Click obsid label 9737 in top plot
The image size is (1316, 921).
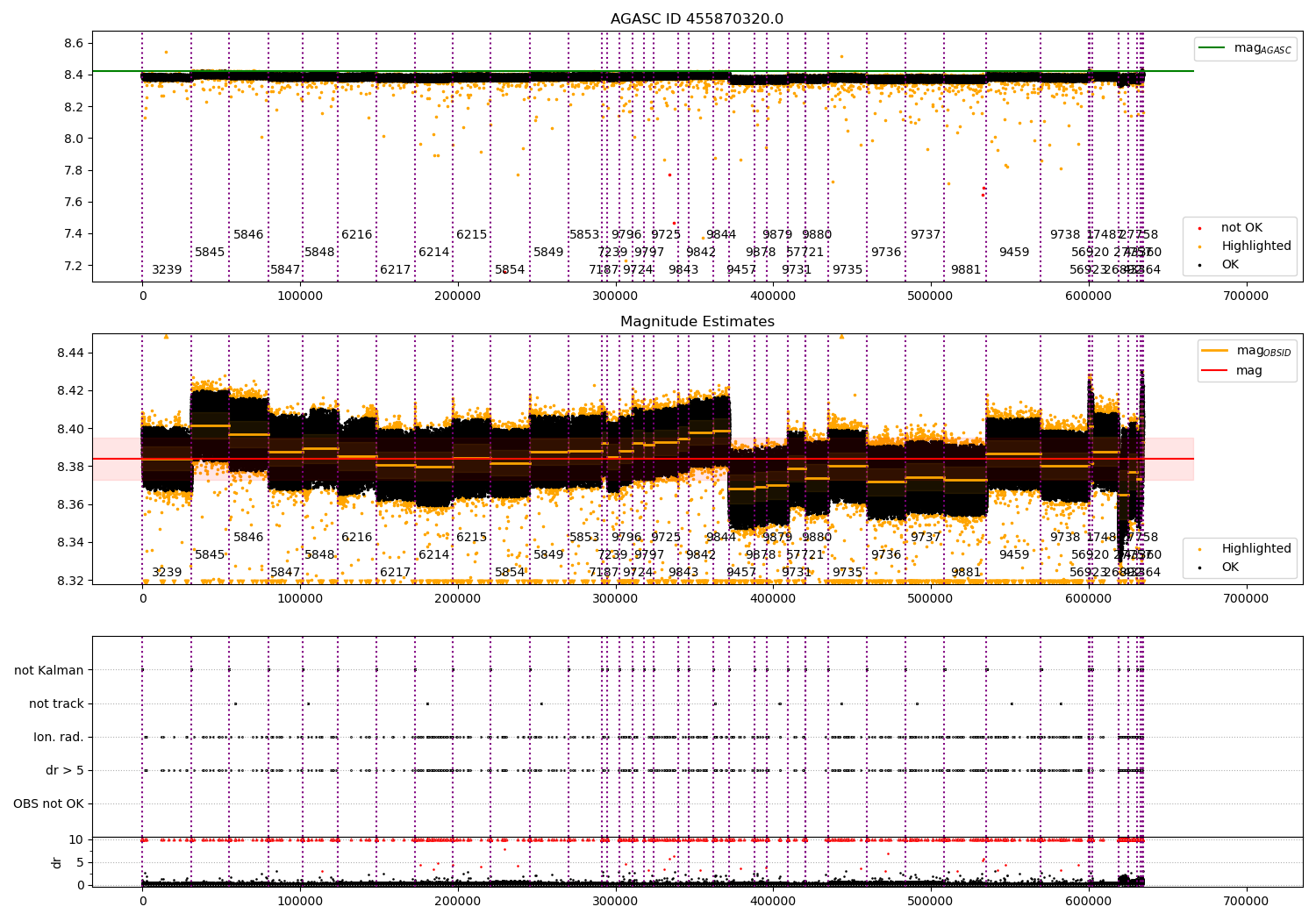[926, 234]
